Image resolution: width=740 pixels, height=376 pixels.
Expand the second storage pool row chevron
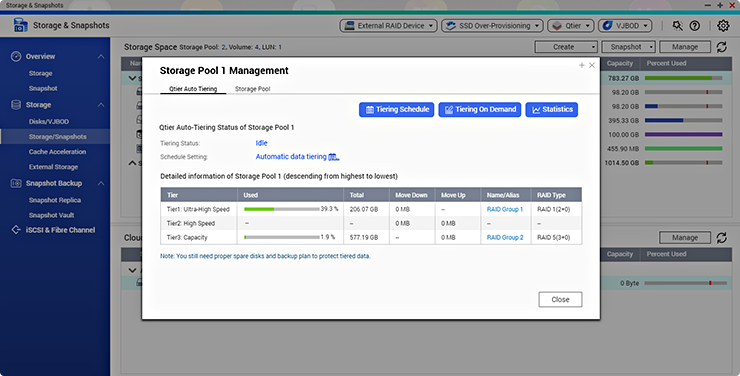coord(132,163)
